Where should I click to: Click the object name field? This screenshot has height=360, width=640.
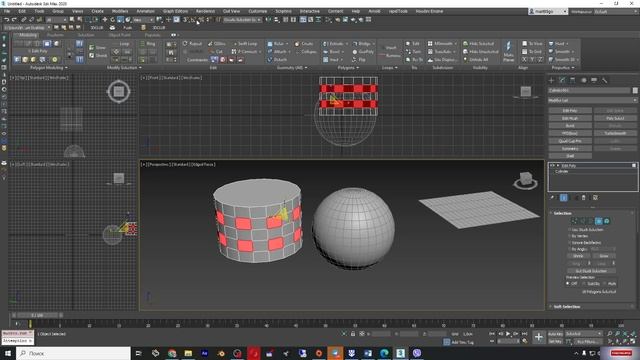589,90
